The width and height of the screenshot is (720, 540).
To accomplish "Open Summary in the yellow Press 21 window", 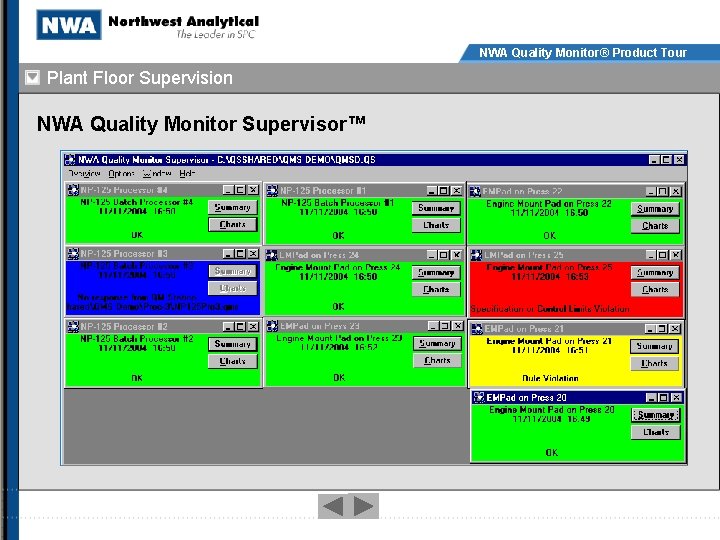I will pos(655,346).
